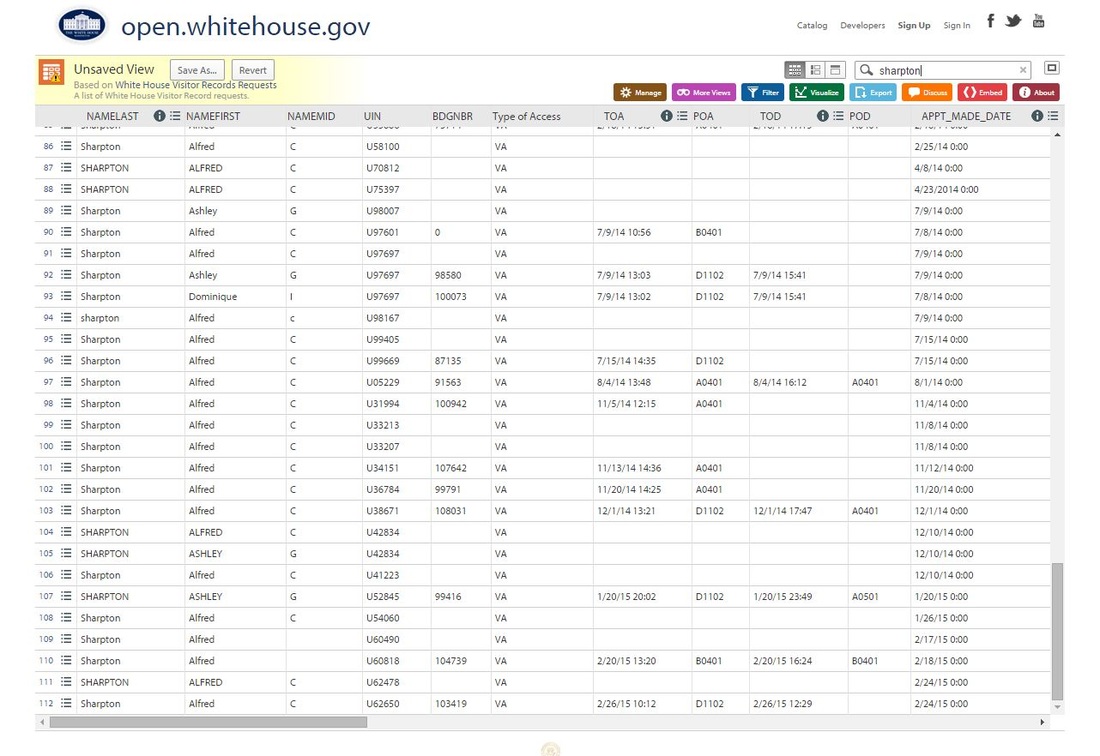Open the Manage panel

(640, 92)
